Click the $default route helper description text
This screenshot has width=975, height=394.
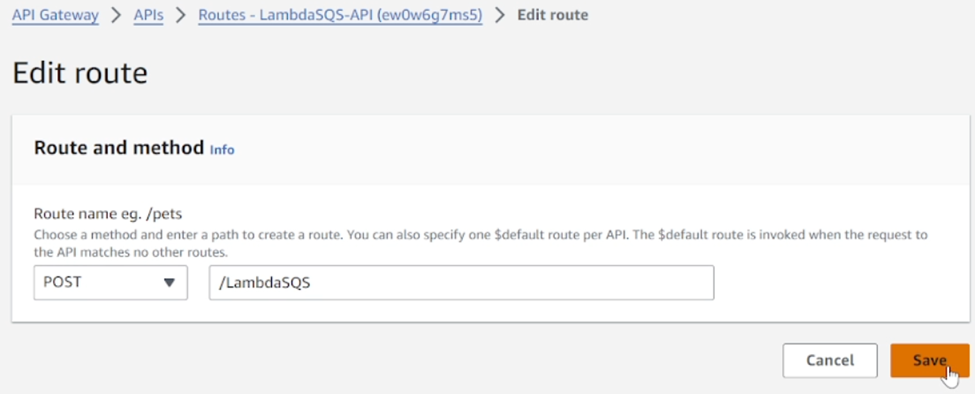click(480, 244)
